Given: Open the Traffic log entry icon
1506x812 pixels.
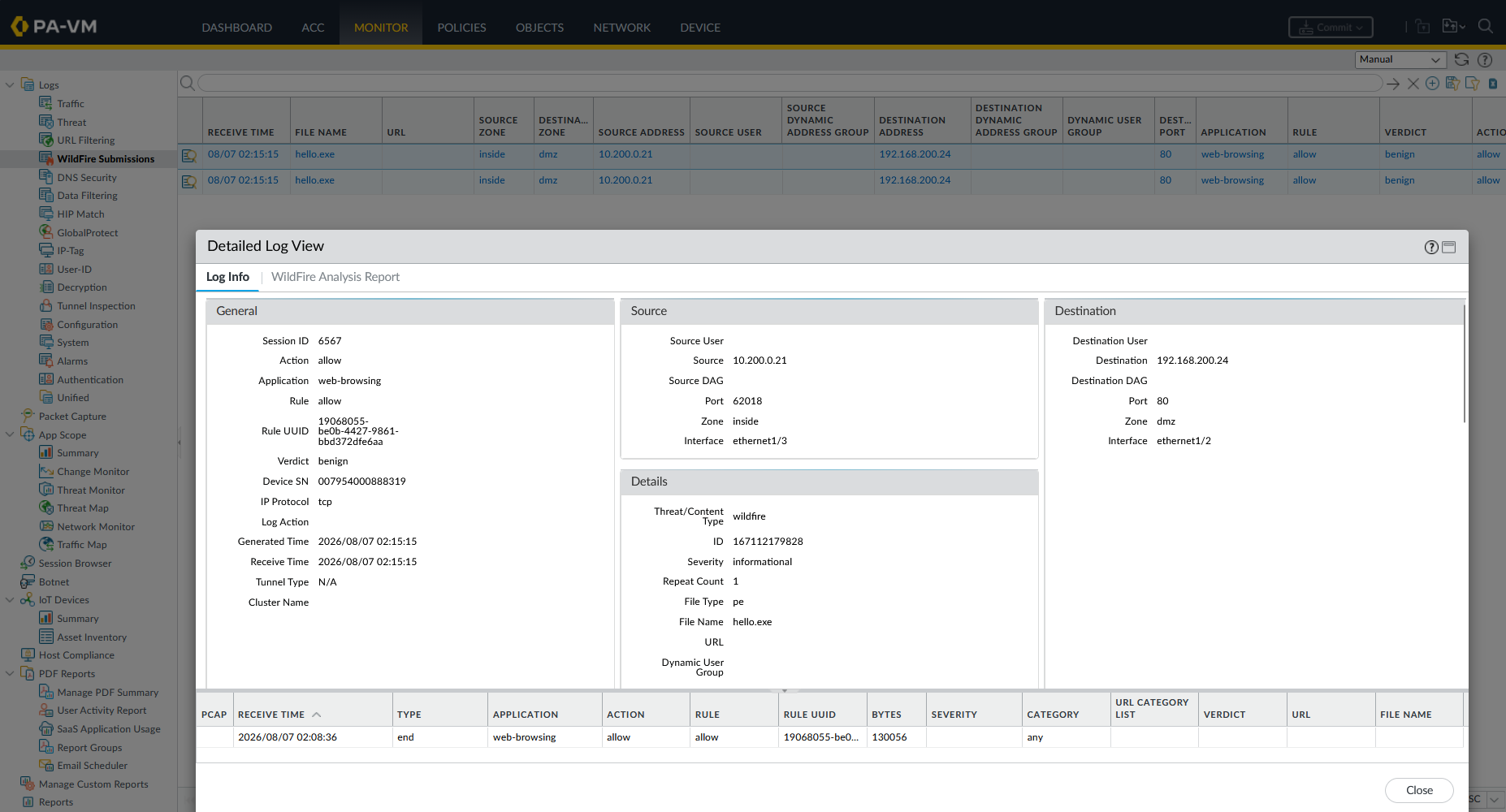Looking at the screenshot, I should 46,103.
